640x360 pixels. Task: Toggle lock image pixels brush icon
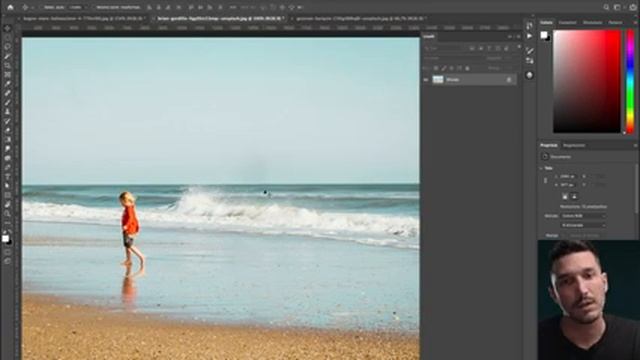point(444,68)
